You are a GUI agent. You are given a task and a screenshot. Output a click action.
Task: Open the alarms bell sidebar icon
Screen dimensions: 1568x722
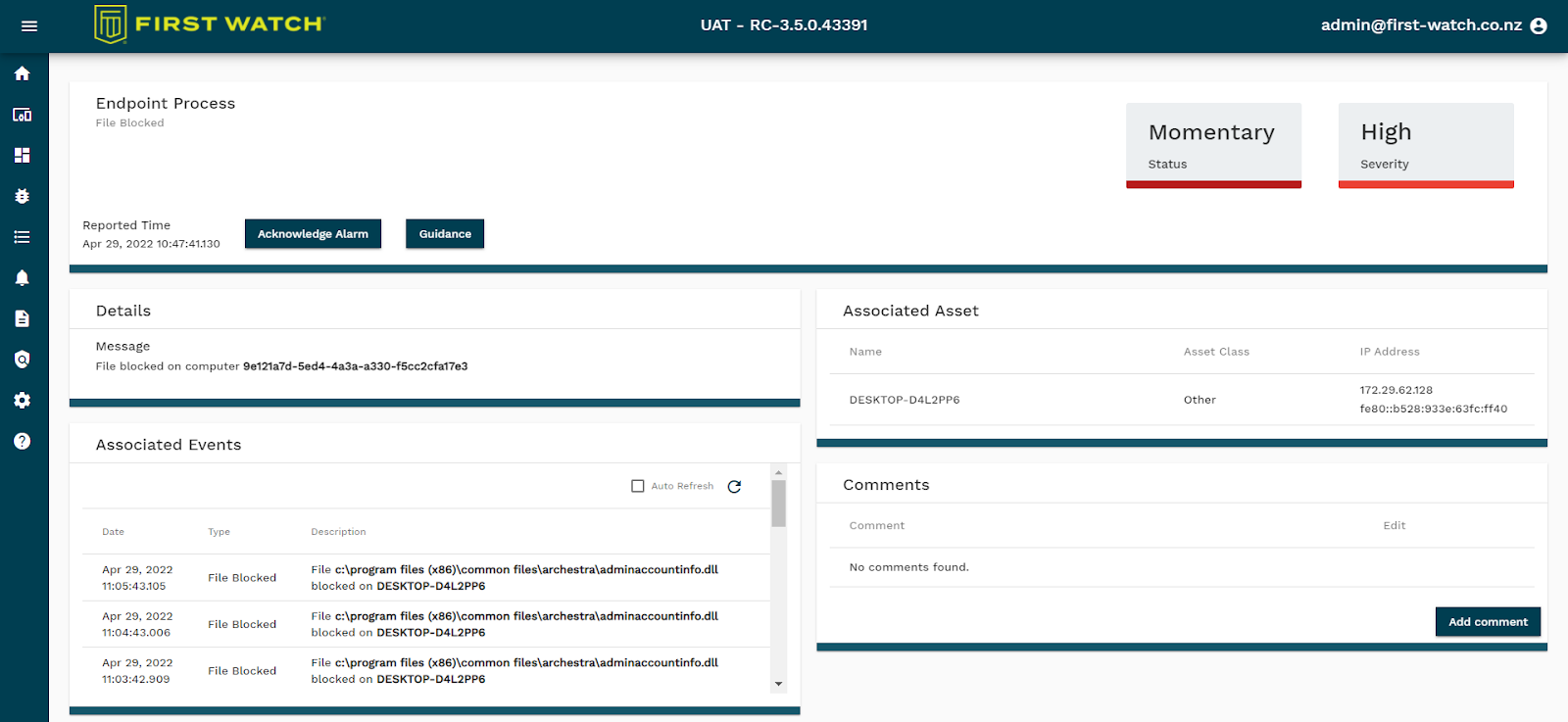[23, 278]
